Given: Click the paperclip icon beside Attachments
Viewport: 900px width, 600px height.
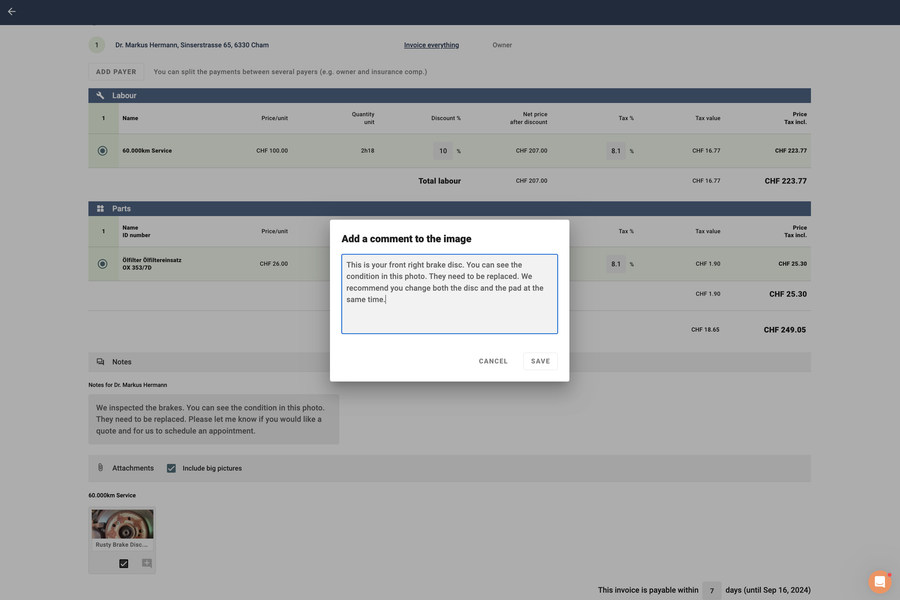Looking at the screenshot, I should point(100,467).
